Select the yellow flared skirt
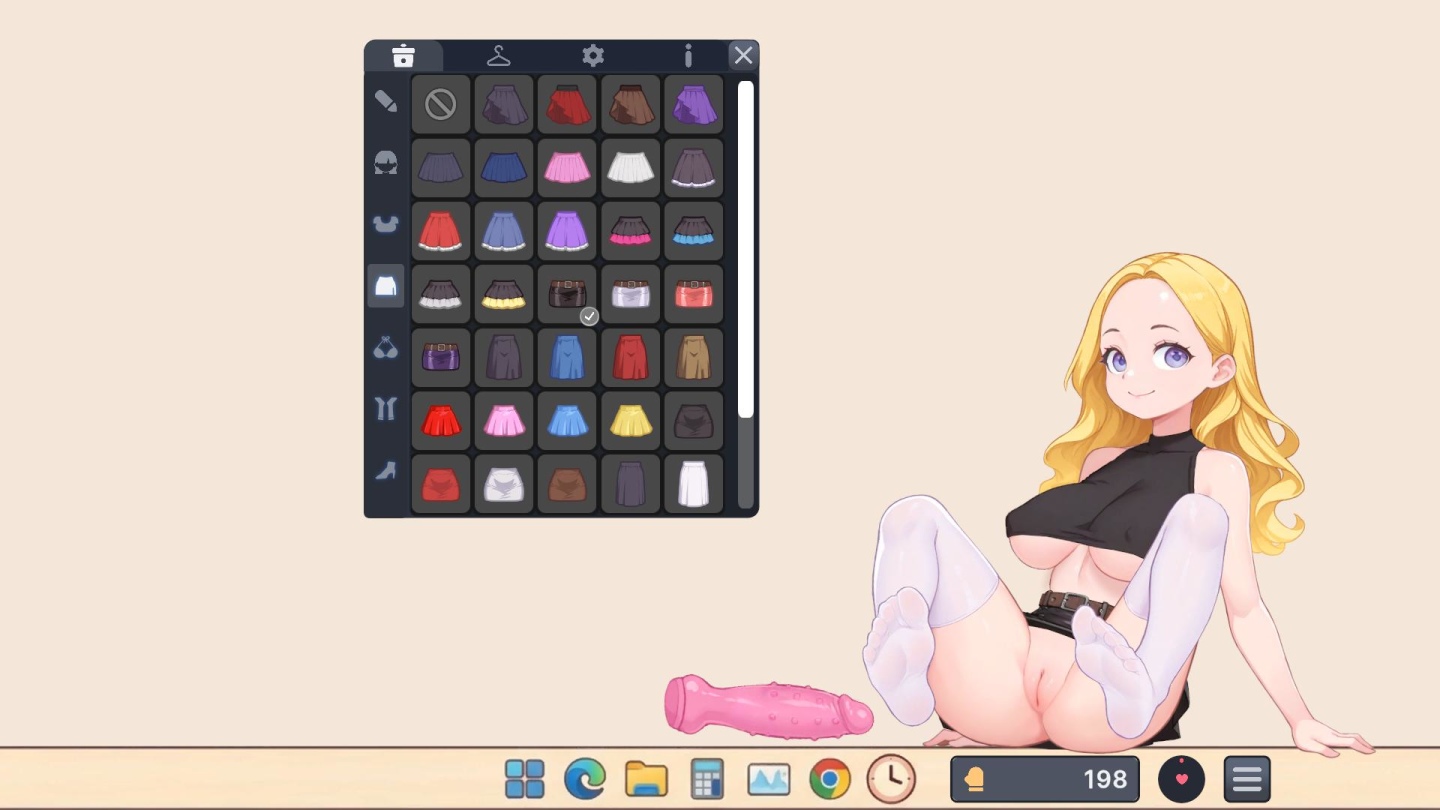This screenshot has width=1440, height=810. click(630, 421)
